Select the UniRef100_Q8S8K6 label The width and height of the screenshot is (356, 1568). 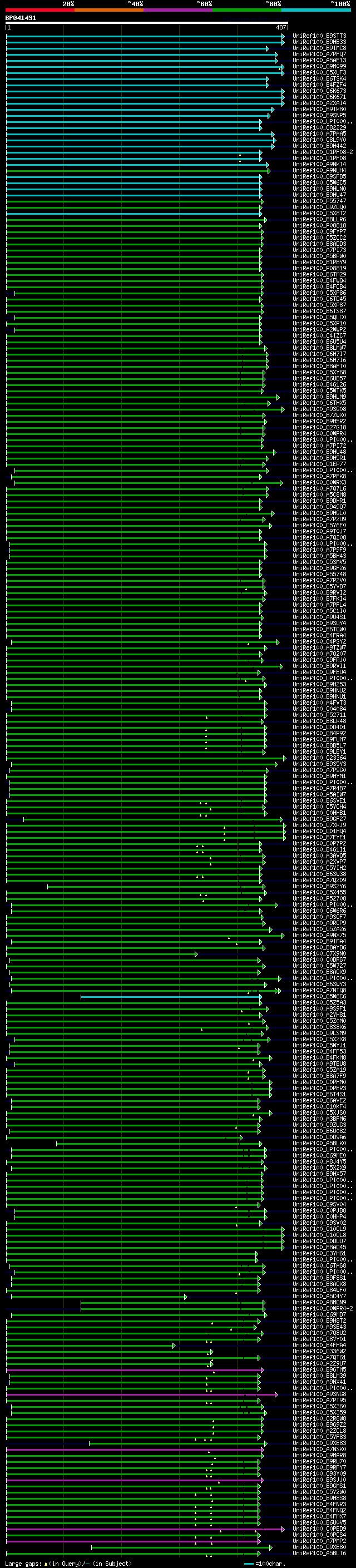click(319, 1027)
